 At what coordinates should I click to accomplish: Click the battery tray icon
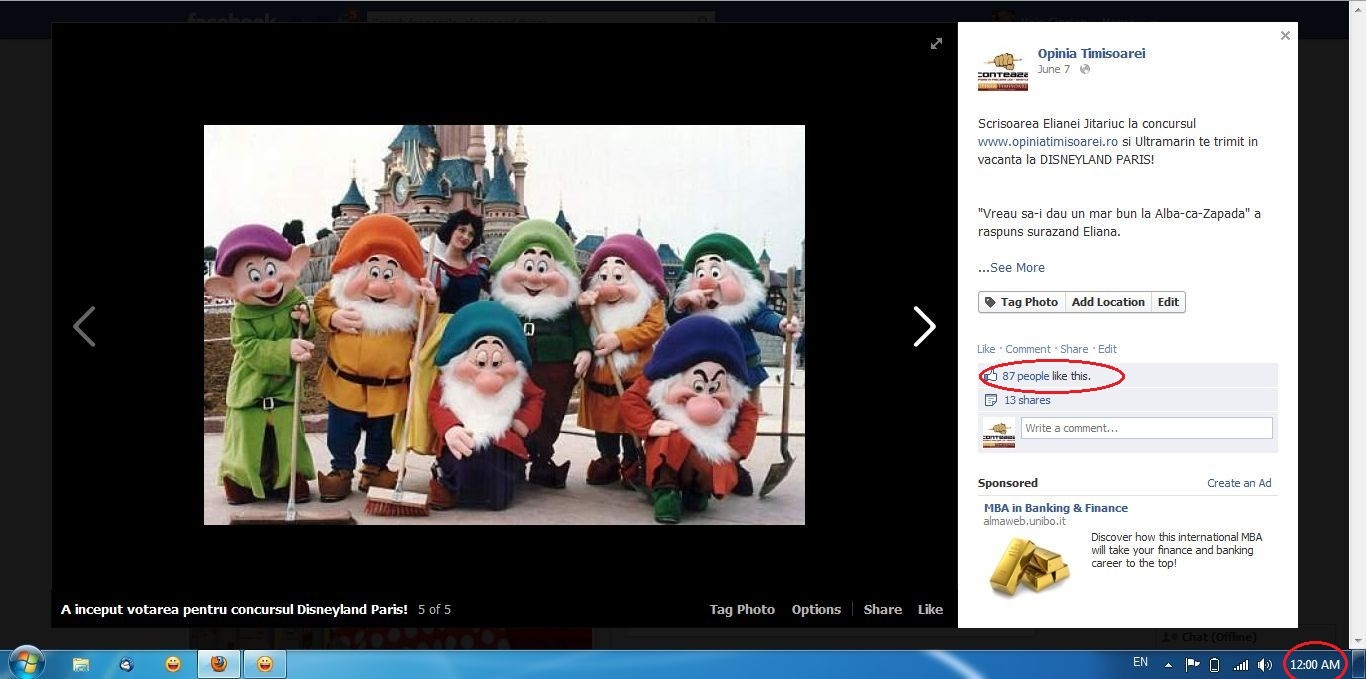(x=1215, y=664)
